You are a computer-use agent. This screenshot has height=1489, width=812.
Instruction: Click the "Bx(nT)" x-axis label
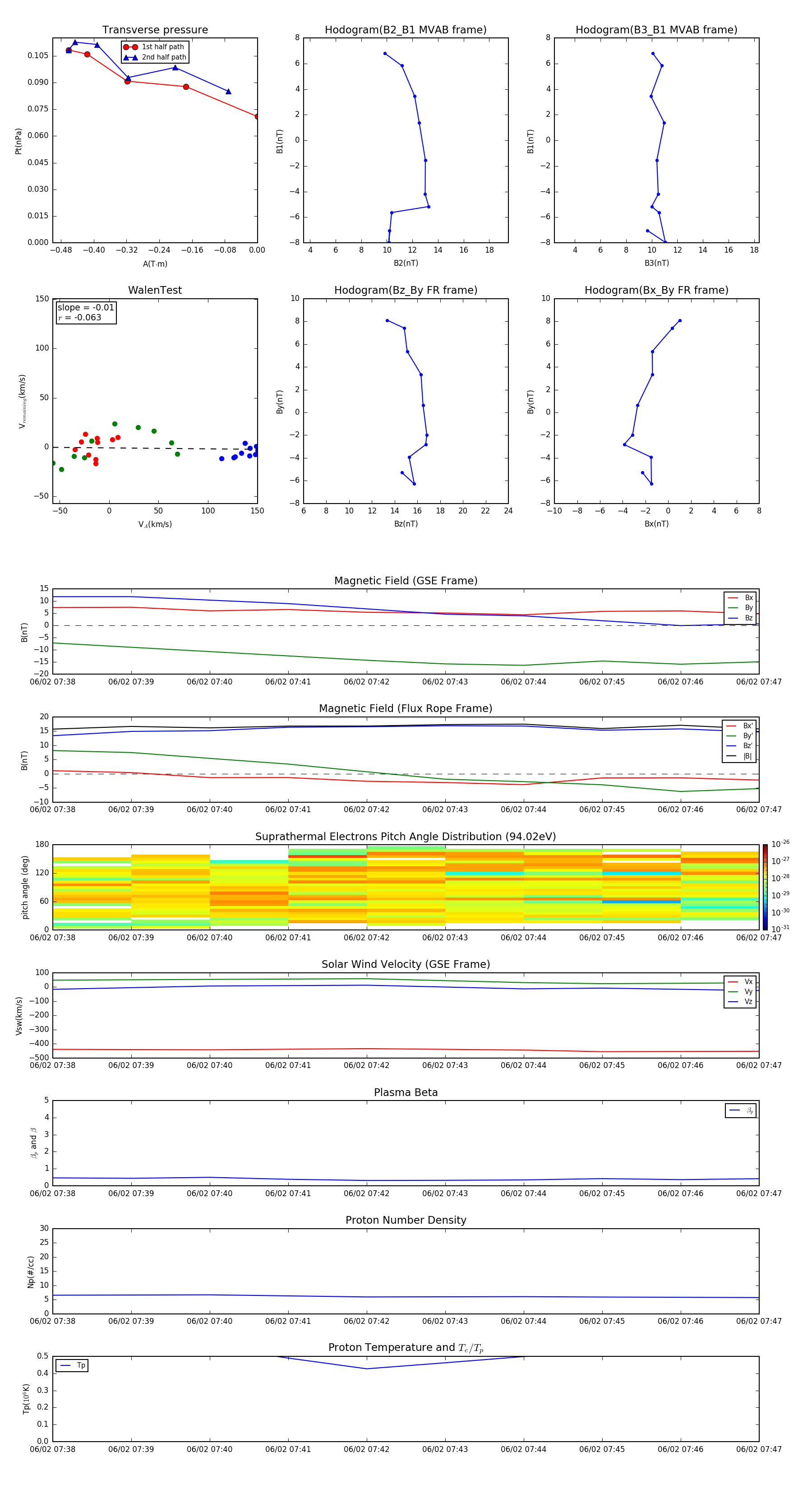click(656, 524)
